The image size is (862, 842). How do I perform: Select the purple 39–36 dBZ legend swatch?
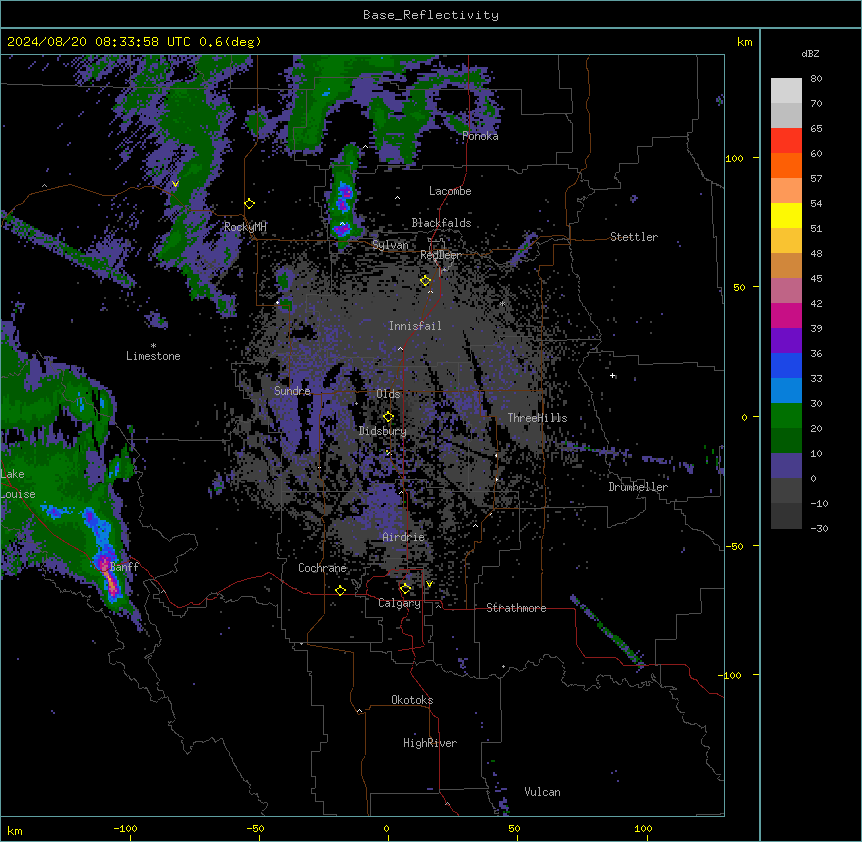click(786, 340)
